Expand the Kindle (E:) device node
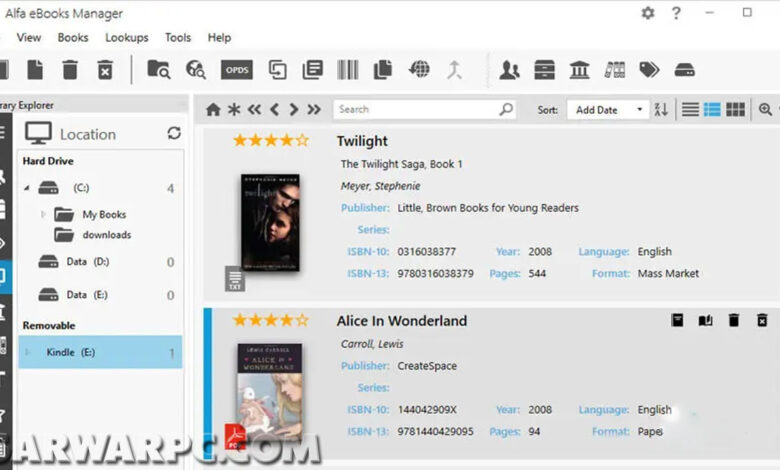The height and width of the screenshot is (470, 780). coord(27,352)
